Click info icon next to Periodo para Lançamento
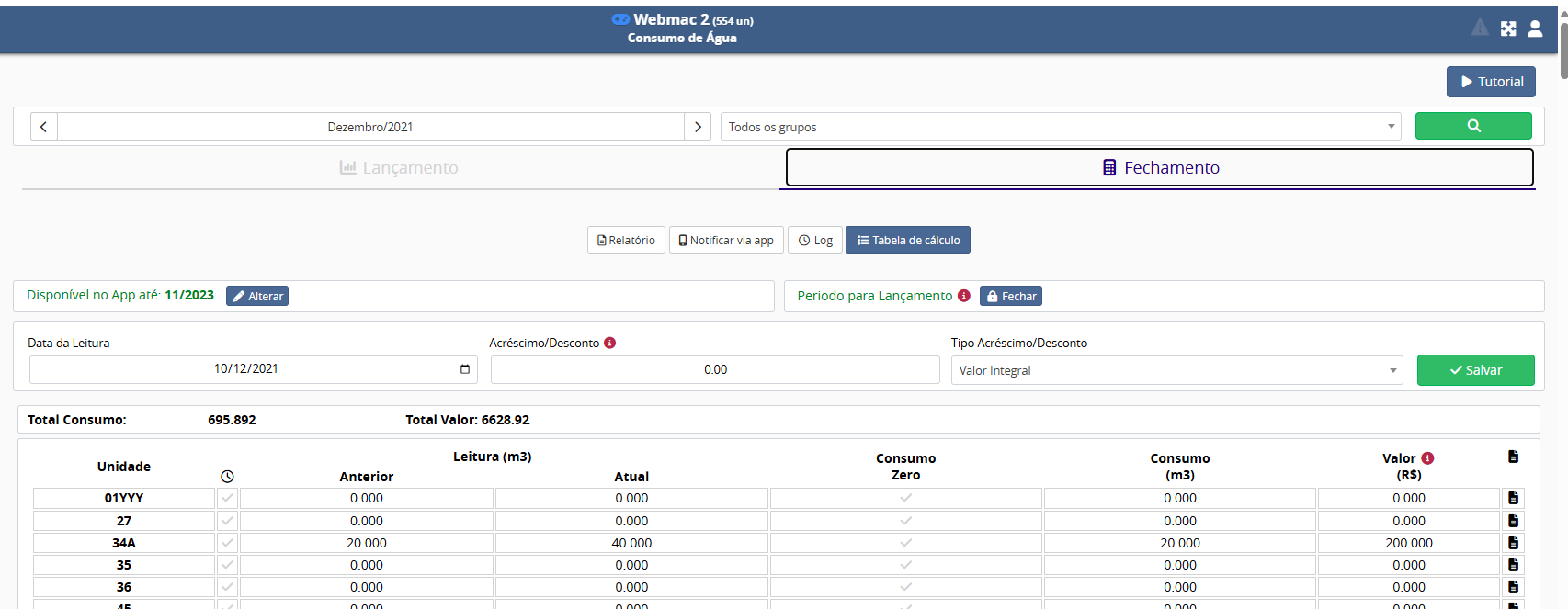The image size is (1568, 609). [x=964, y=296]
